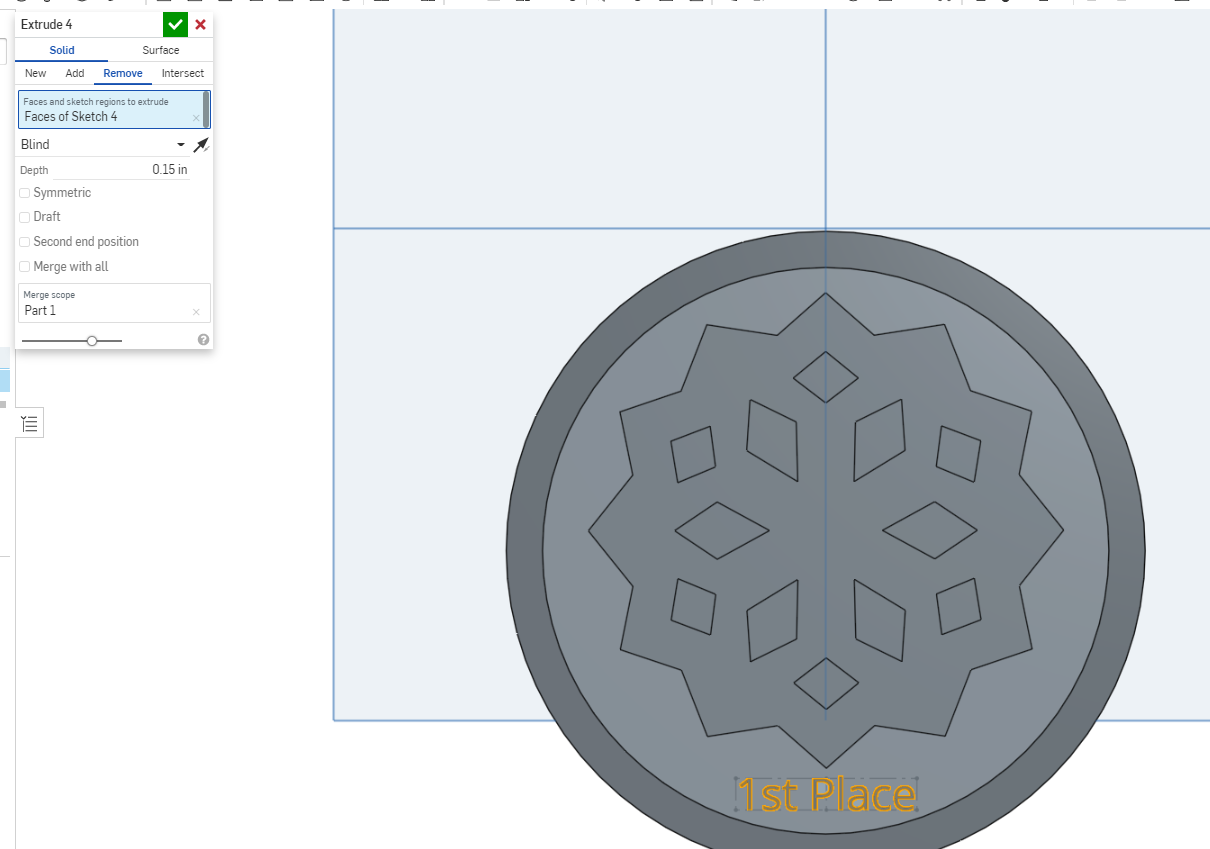
Task: Enable Second end position
Action: (x=24, y=241)
